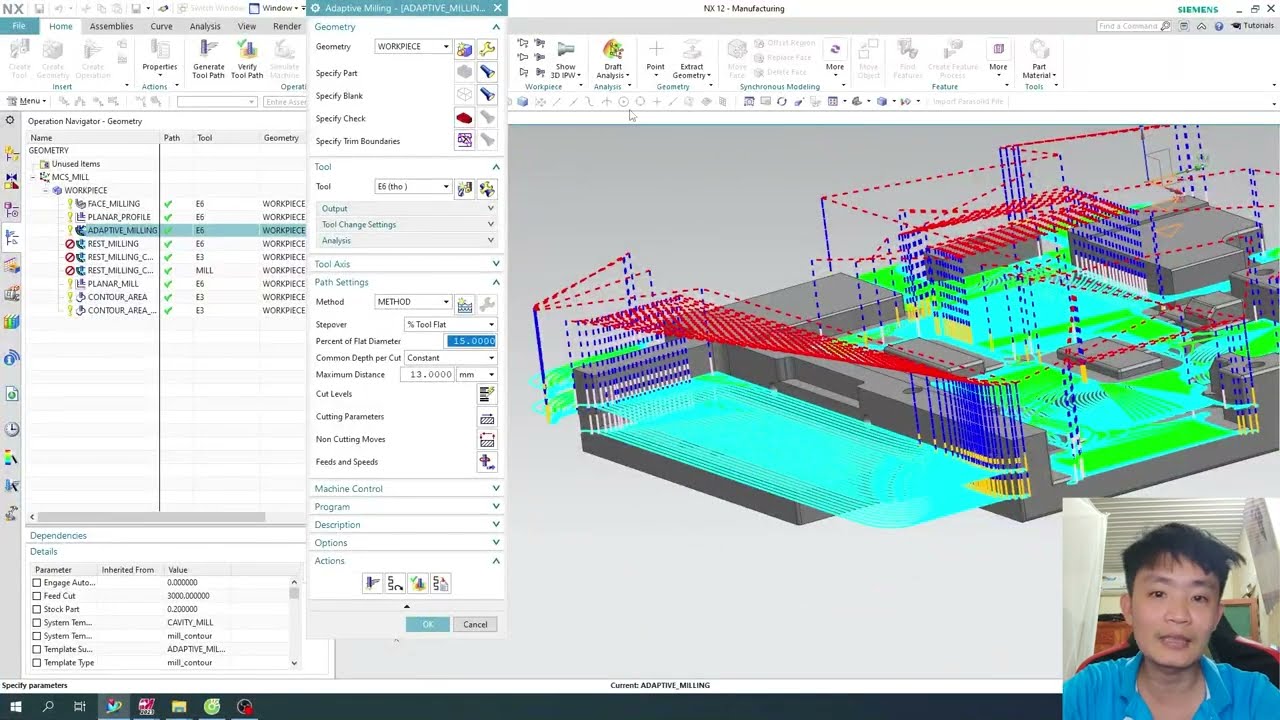Click the Generate Tool Path icon

click(x=208, y=59)
